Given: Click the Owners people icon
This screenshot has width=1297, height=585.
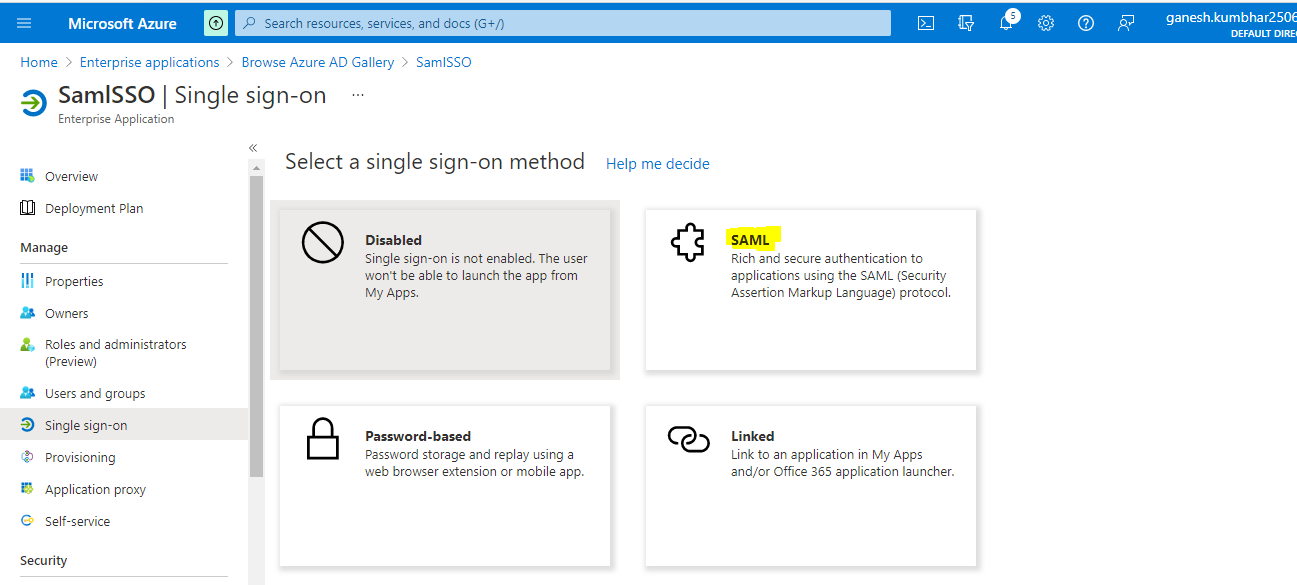Looking at the screenshot, I should tap(28, 313).
